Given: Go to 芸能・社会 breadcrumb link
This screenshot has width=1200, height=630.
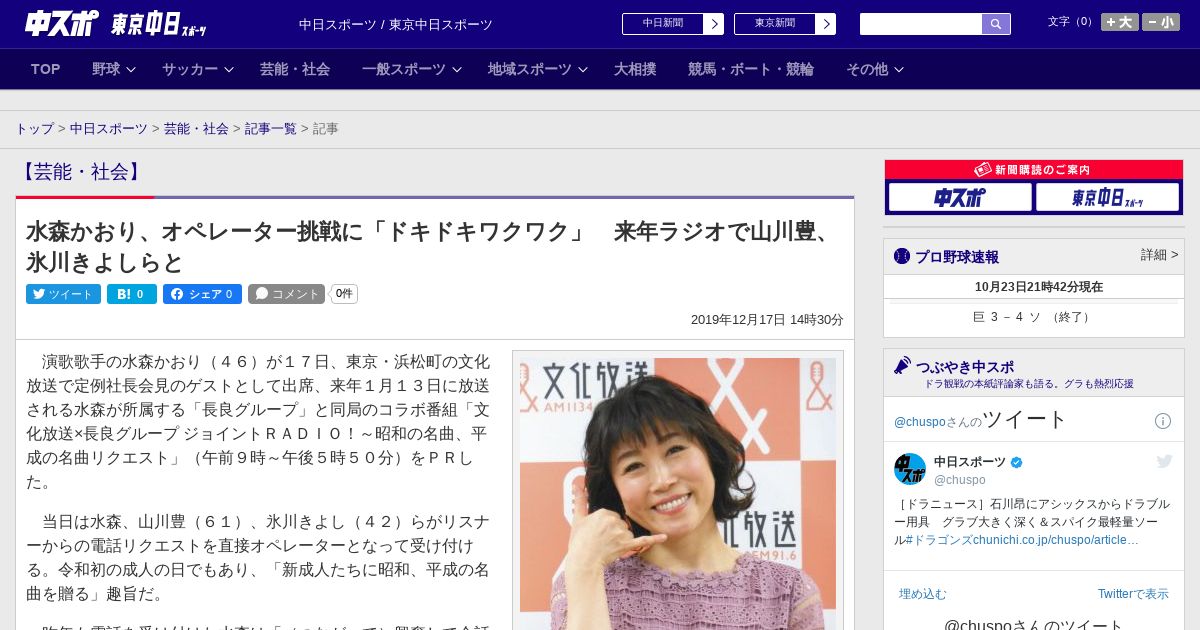Looking at the screenshot, I should pyautogui.click(x=197, y=129).
